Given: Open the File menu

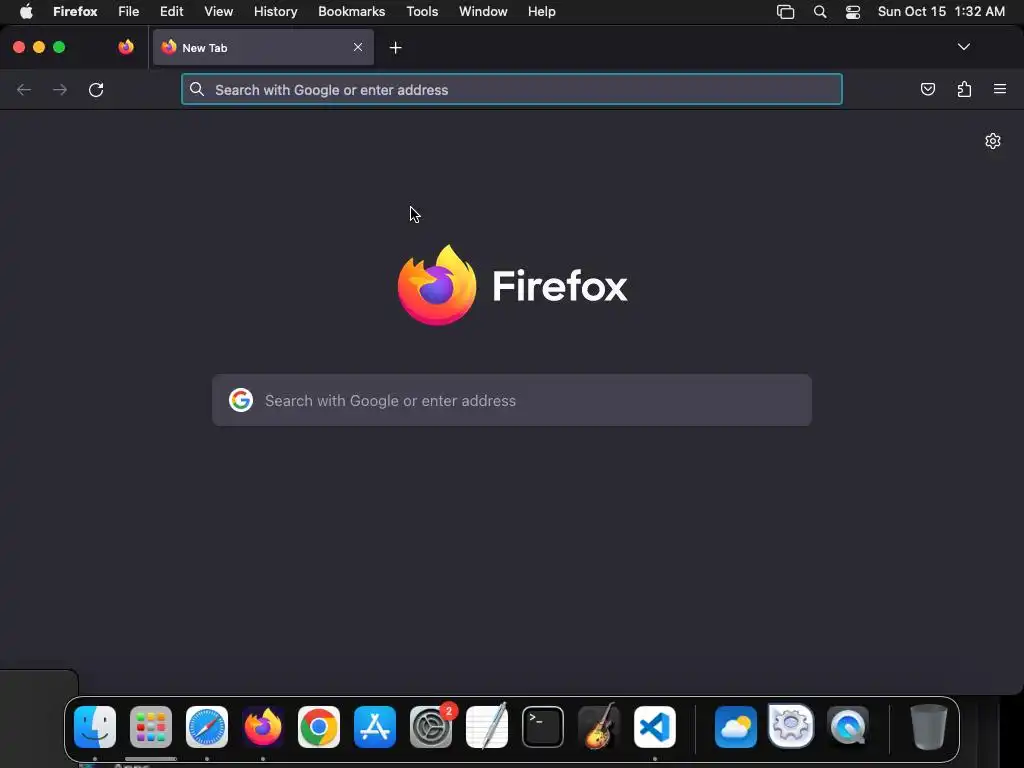Looking at the screenshot, I should (x=129, y=12).
